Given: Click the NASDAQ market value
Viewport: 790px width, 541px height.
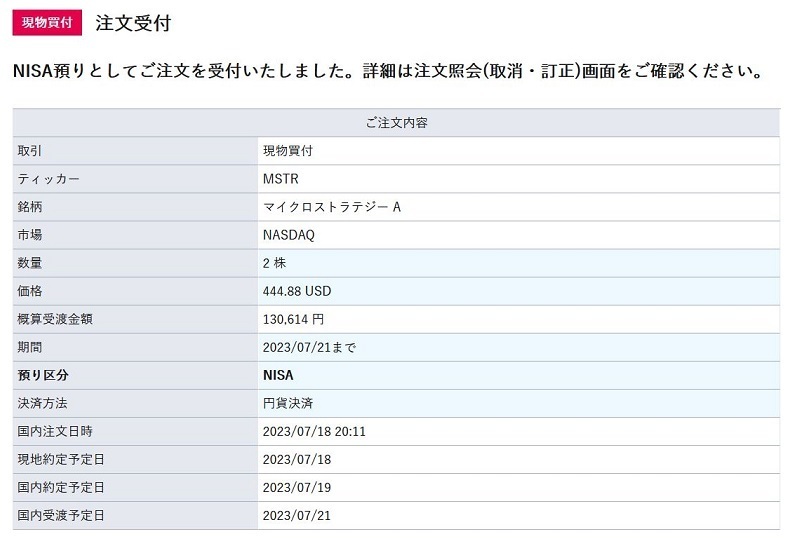Looking at the screenshot, I should pyautogui.click(x=288, y=235).
